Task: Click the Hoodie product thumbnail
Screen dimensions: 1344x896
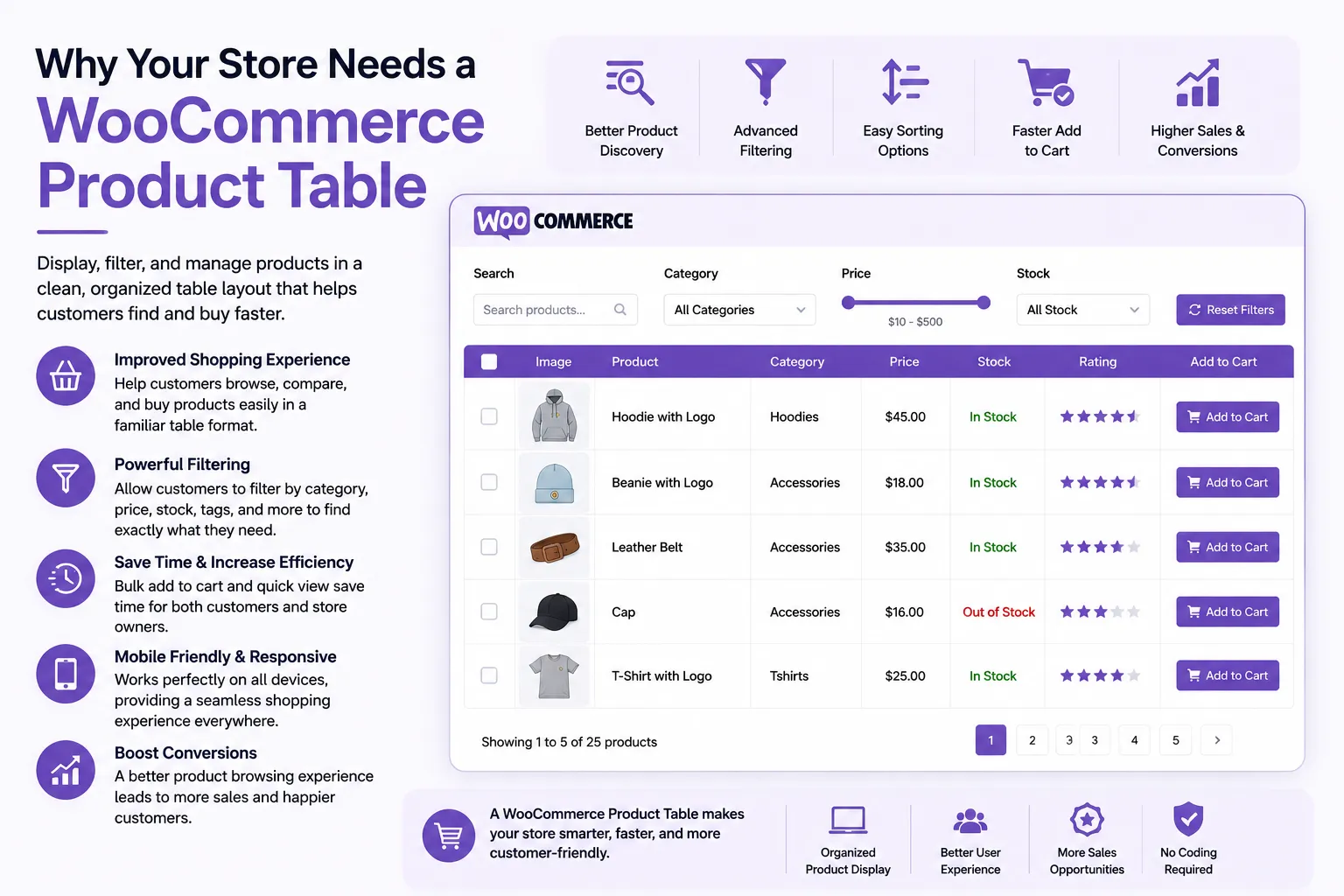Action: [x=555, y=416]
